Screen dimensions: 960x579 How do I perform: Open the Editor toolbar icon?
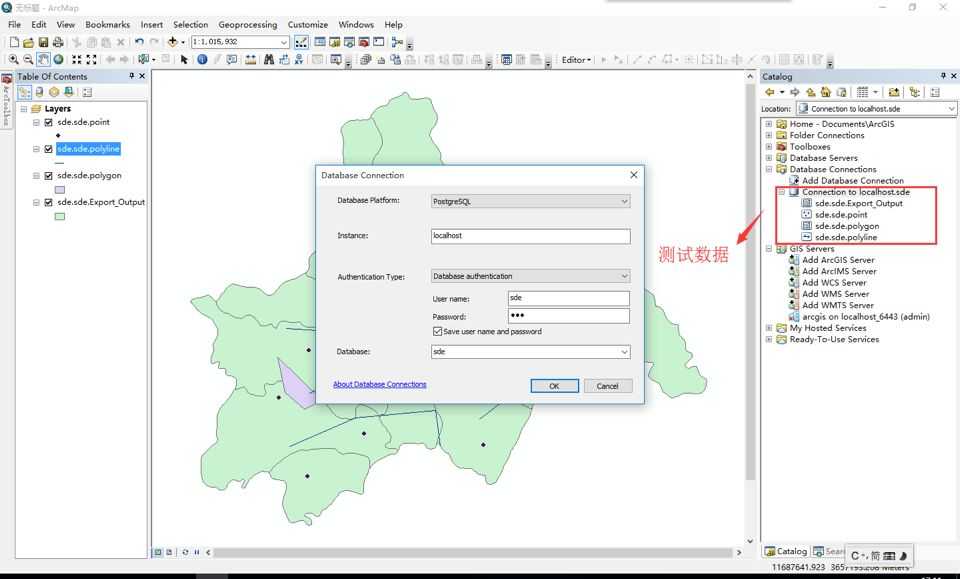tap(301, 42)
